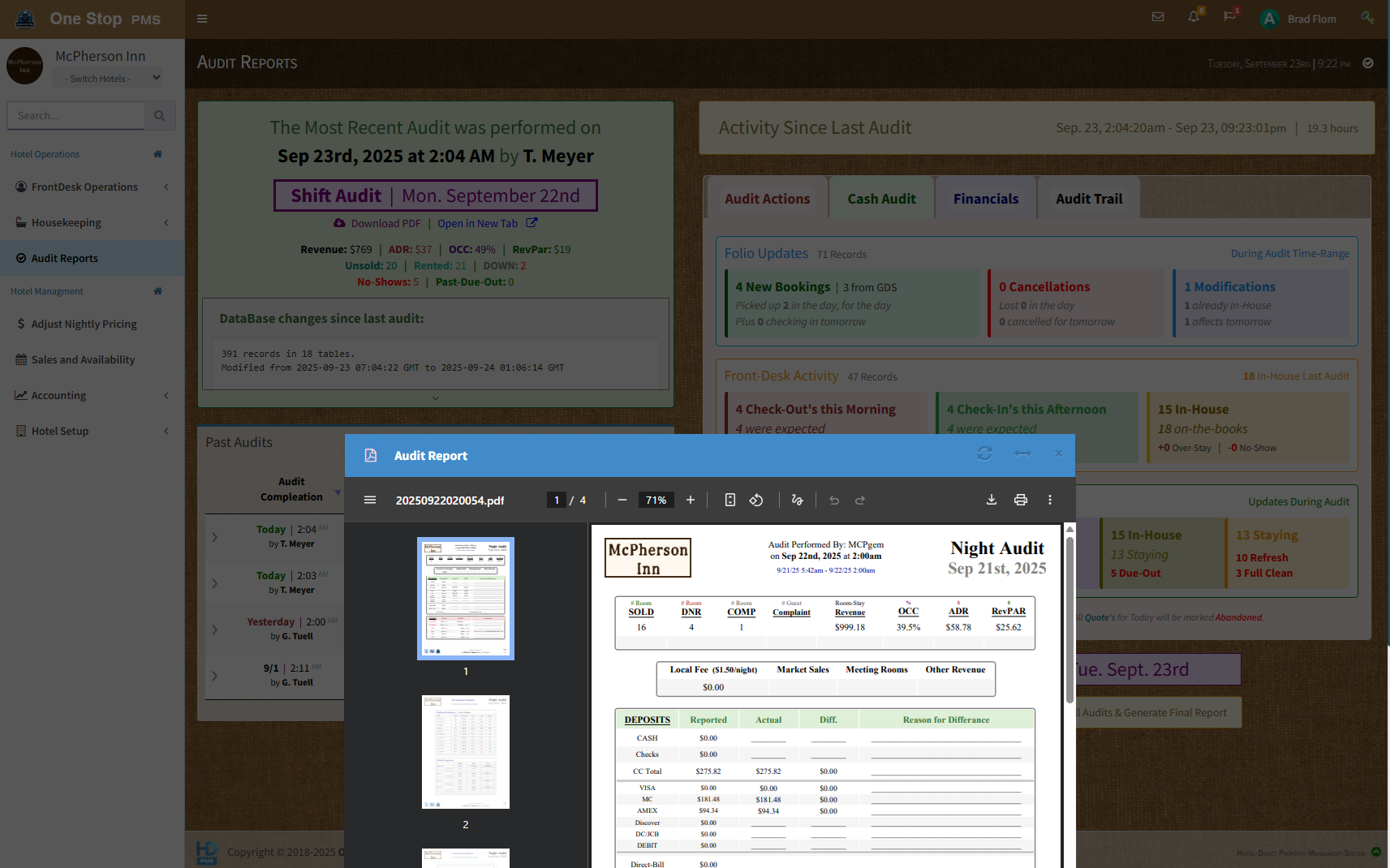Zoom out of the PDF
Viewport: 1390px width, 868px height.
622,500
